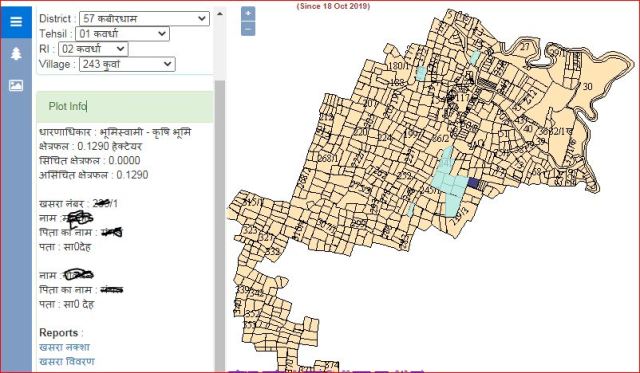The height and width of the screenshot is (373, 640).
Task: Select the tree icon in sidebar
Action: click(x=16, y=53)
